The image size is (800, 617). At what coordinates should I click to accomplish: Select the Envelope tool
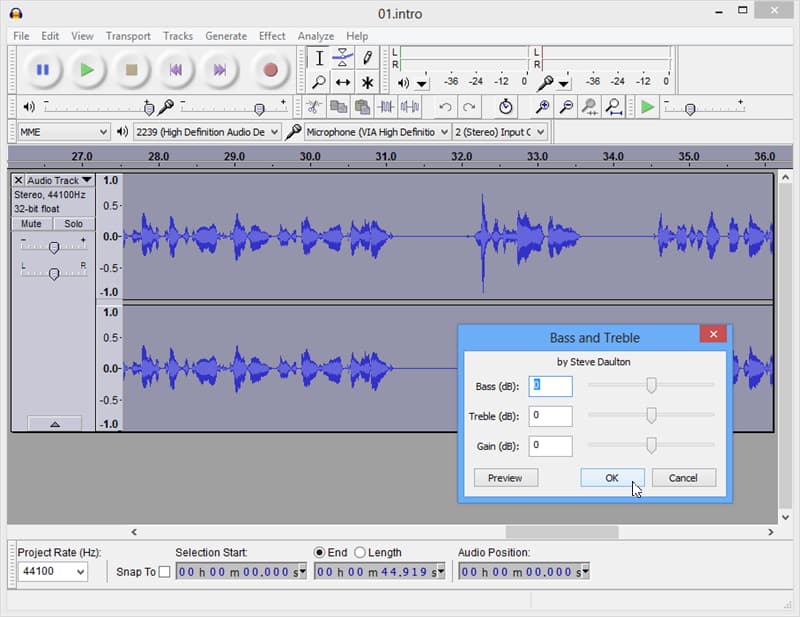[x=343, y=58]
